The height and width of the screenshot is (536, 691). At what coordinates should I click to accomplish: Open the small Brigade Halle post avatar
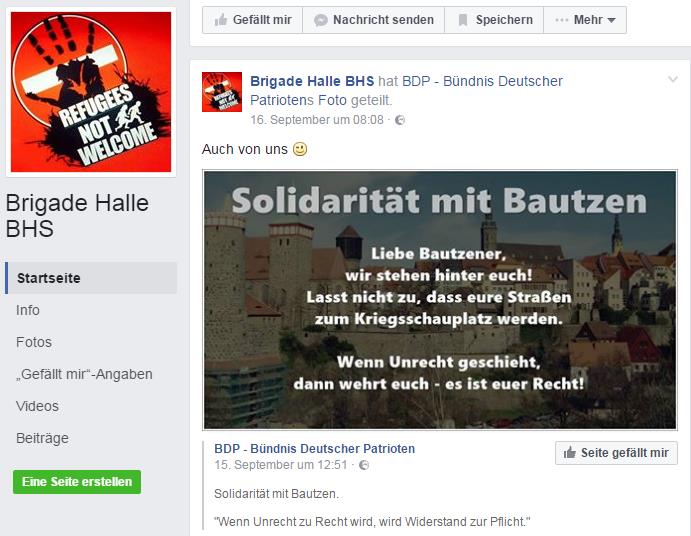[x=222, y=92]
